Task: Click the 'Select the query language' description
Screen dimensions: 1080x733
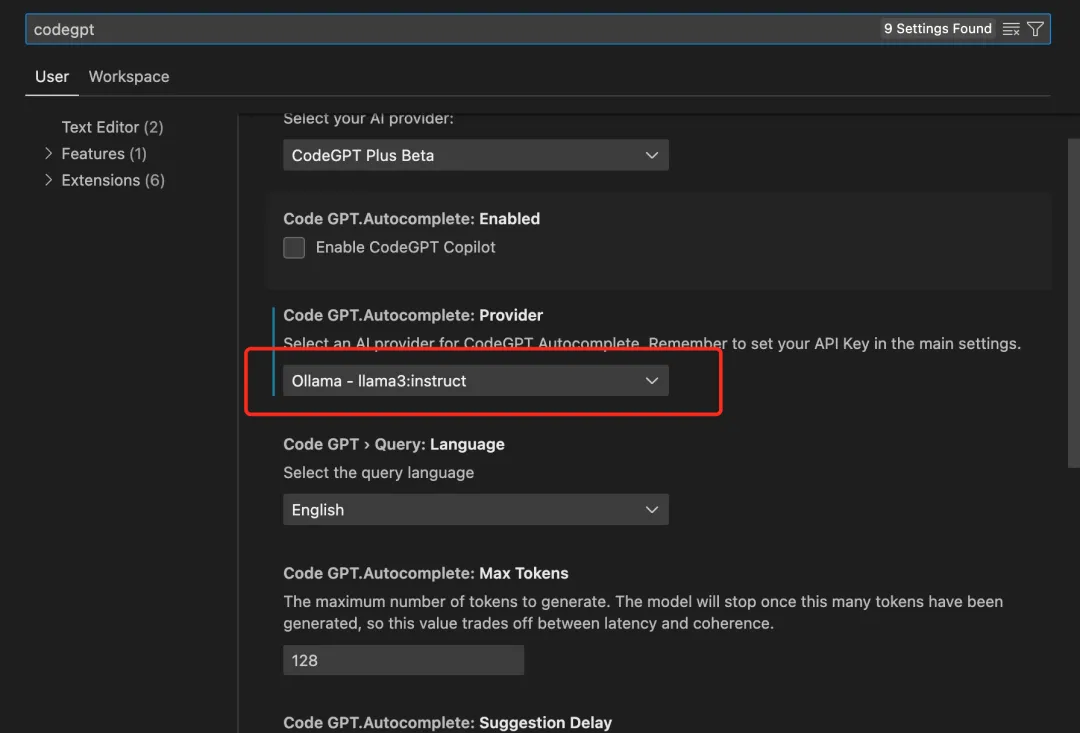Action: tap(378, 473)
